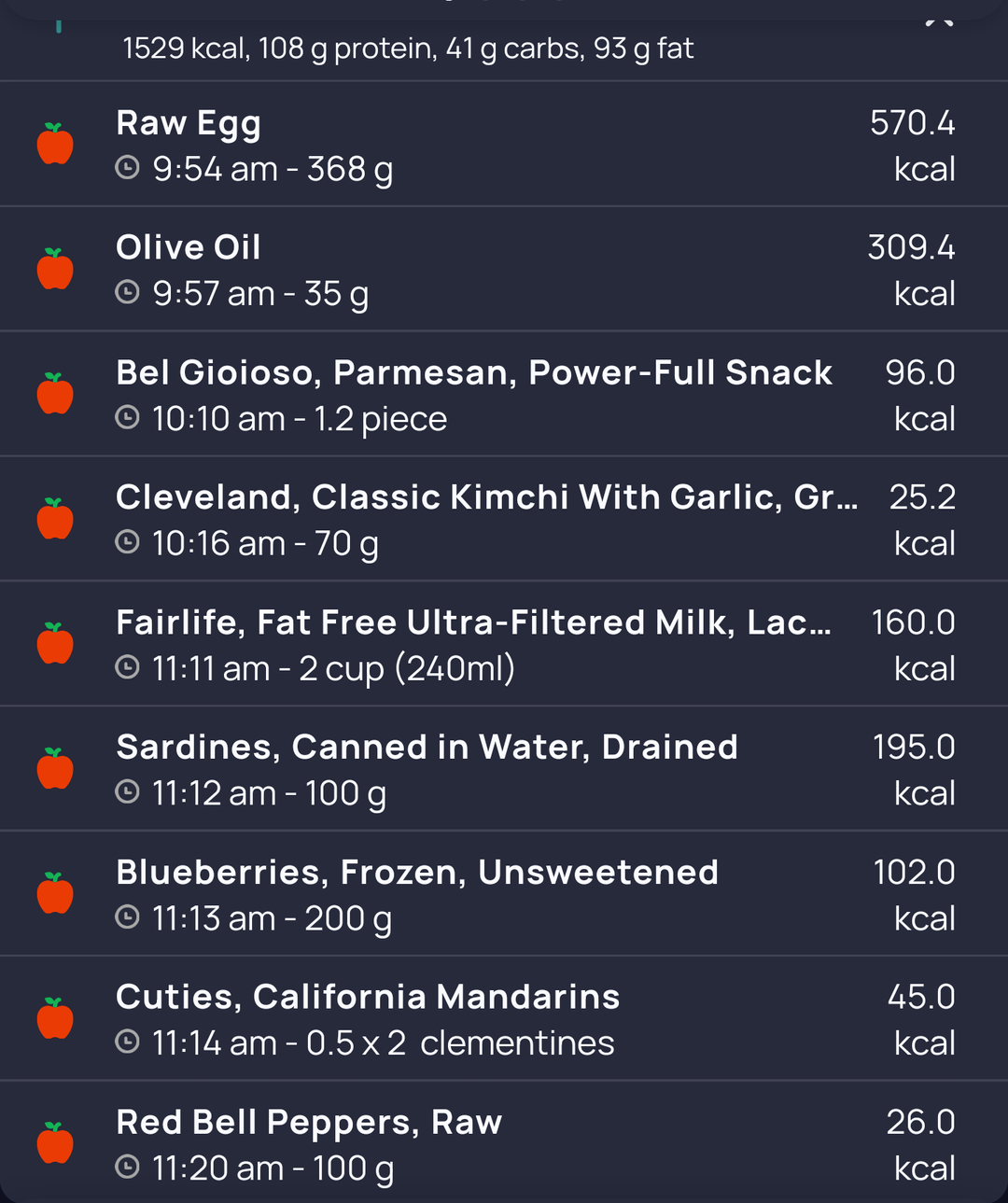
Task: Tap the clock icon next to 10:16 am
Action: [127, 542]
